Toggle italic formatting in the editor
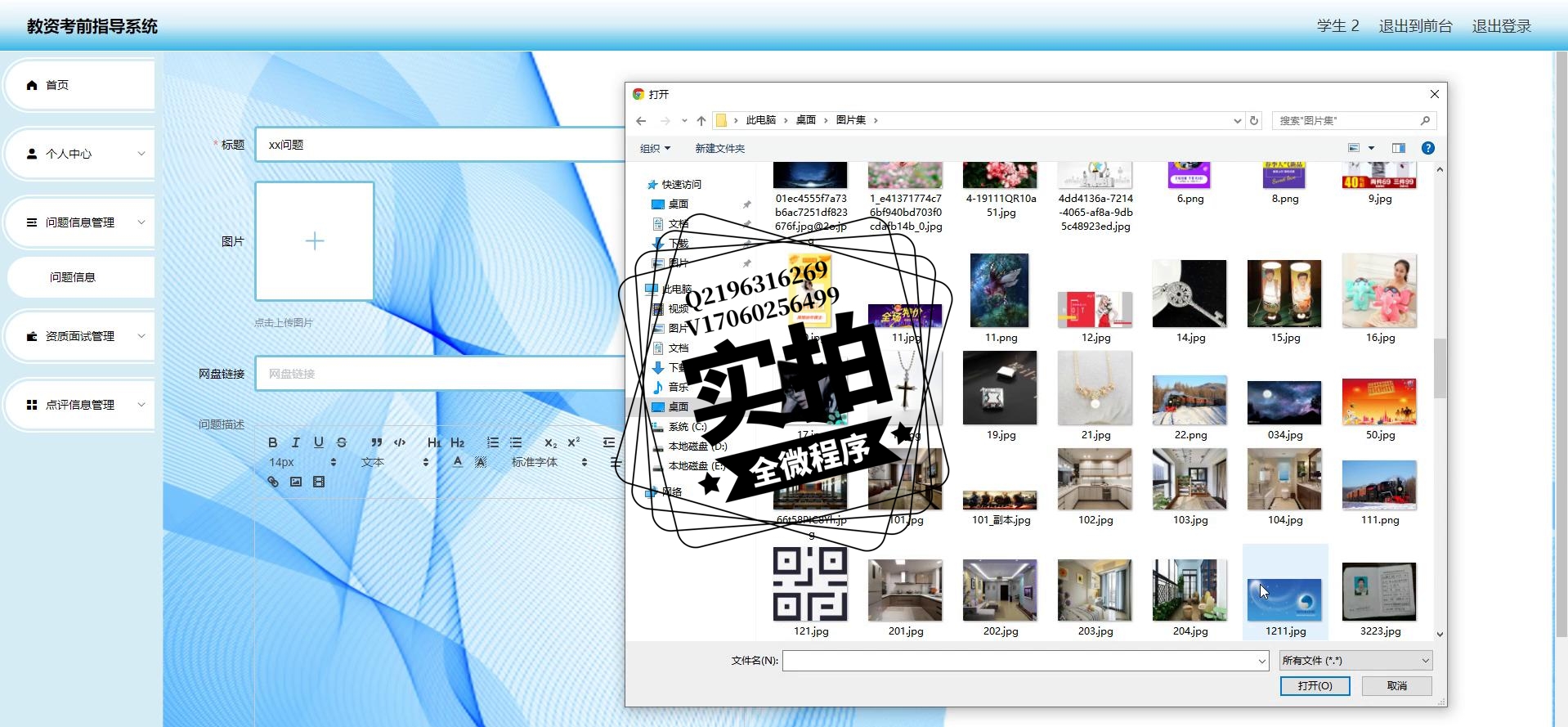Screen dimensions: 1568x727 296,442
